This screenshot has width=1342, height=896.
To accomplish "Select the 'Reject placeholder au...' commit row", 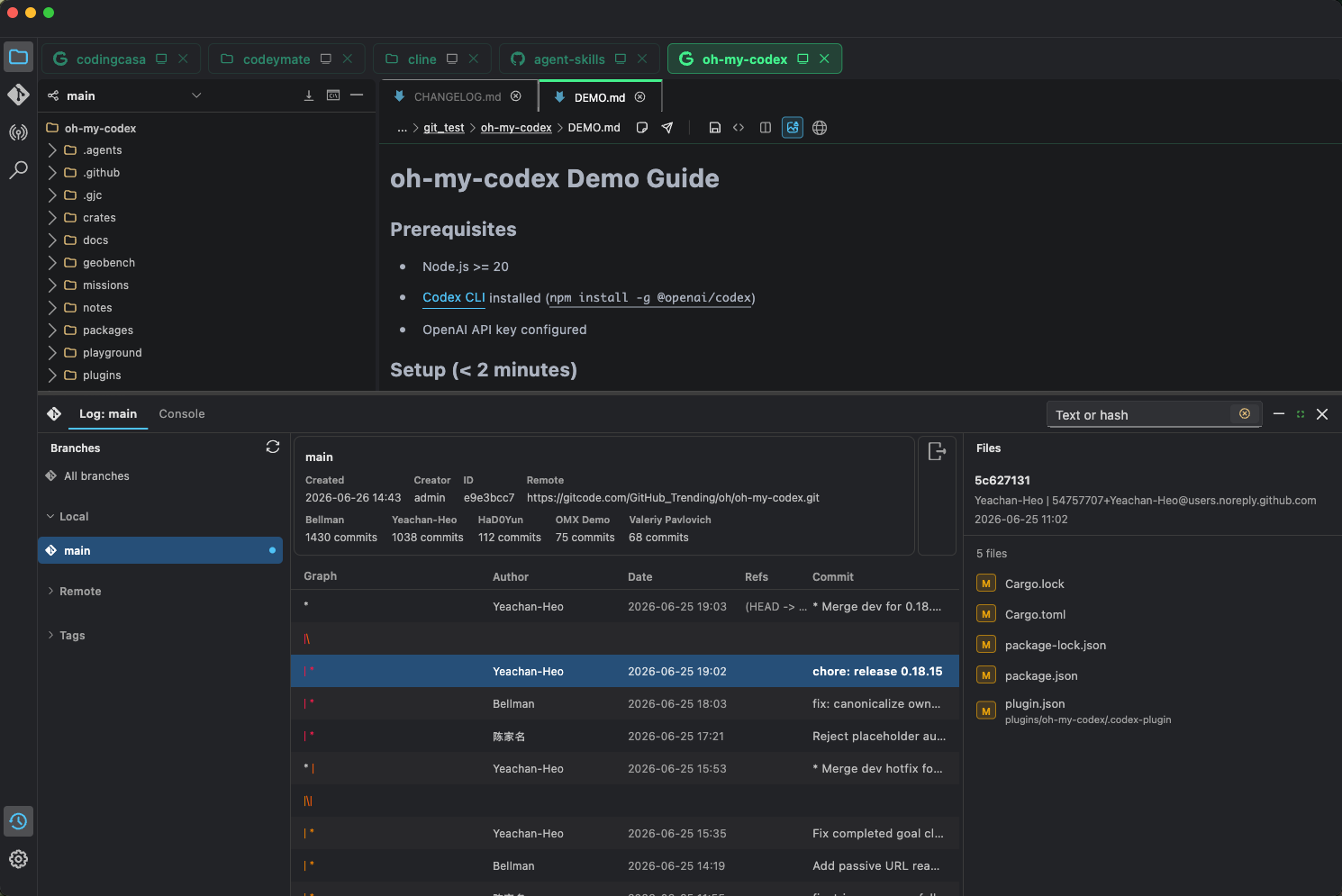I will [625, 736].
